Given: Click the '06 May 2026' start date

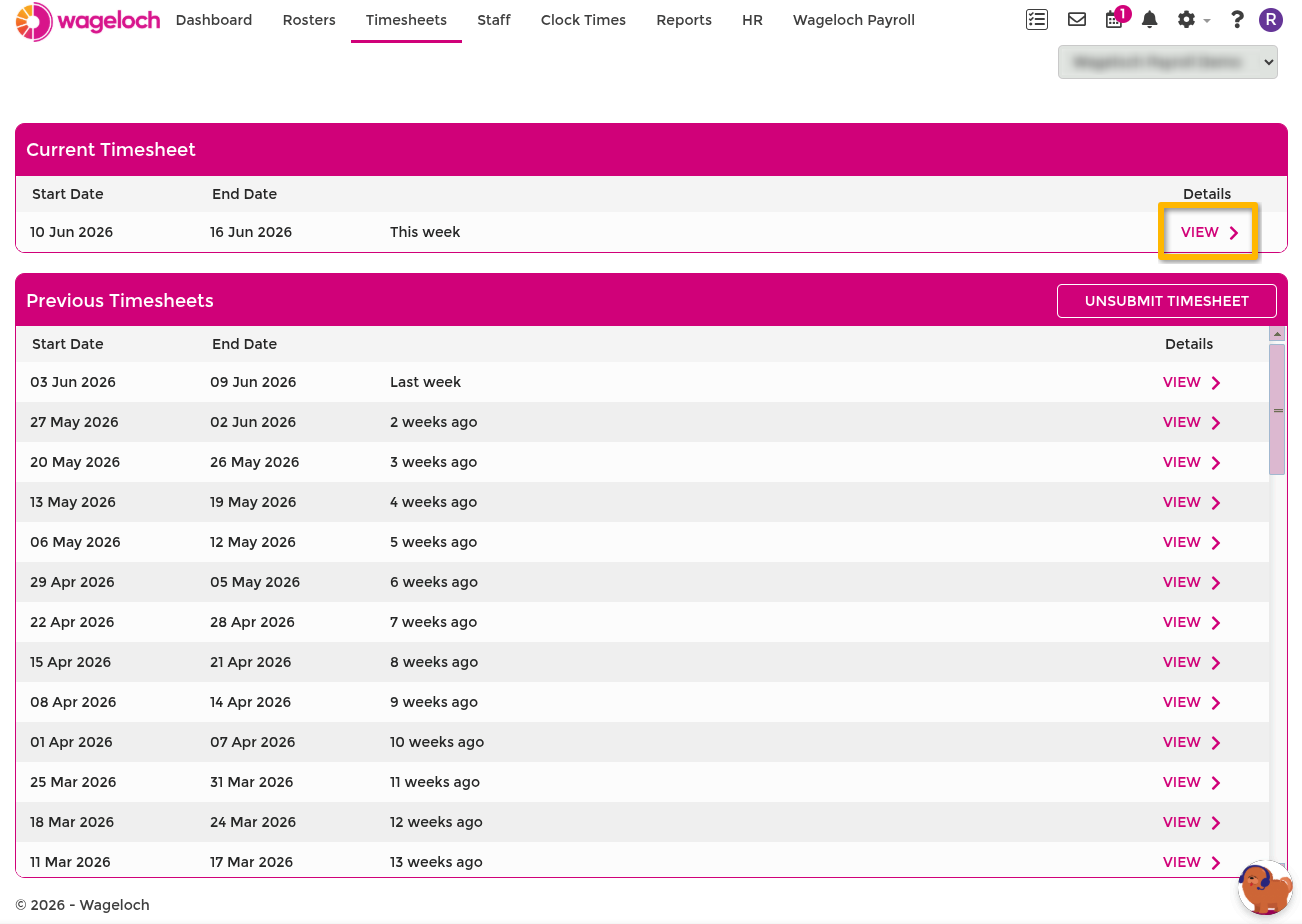Looking at the screenshot, I should coord(75,542).
